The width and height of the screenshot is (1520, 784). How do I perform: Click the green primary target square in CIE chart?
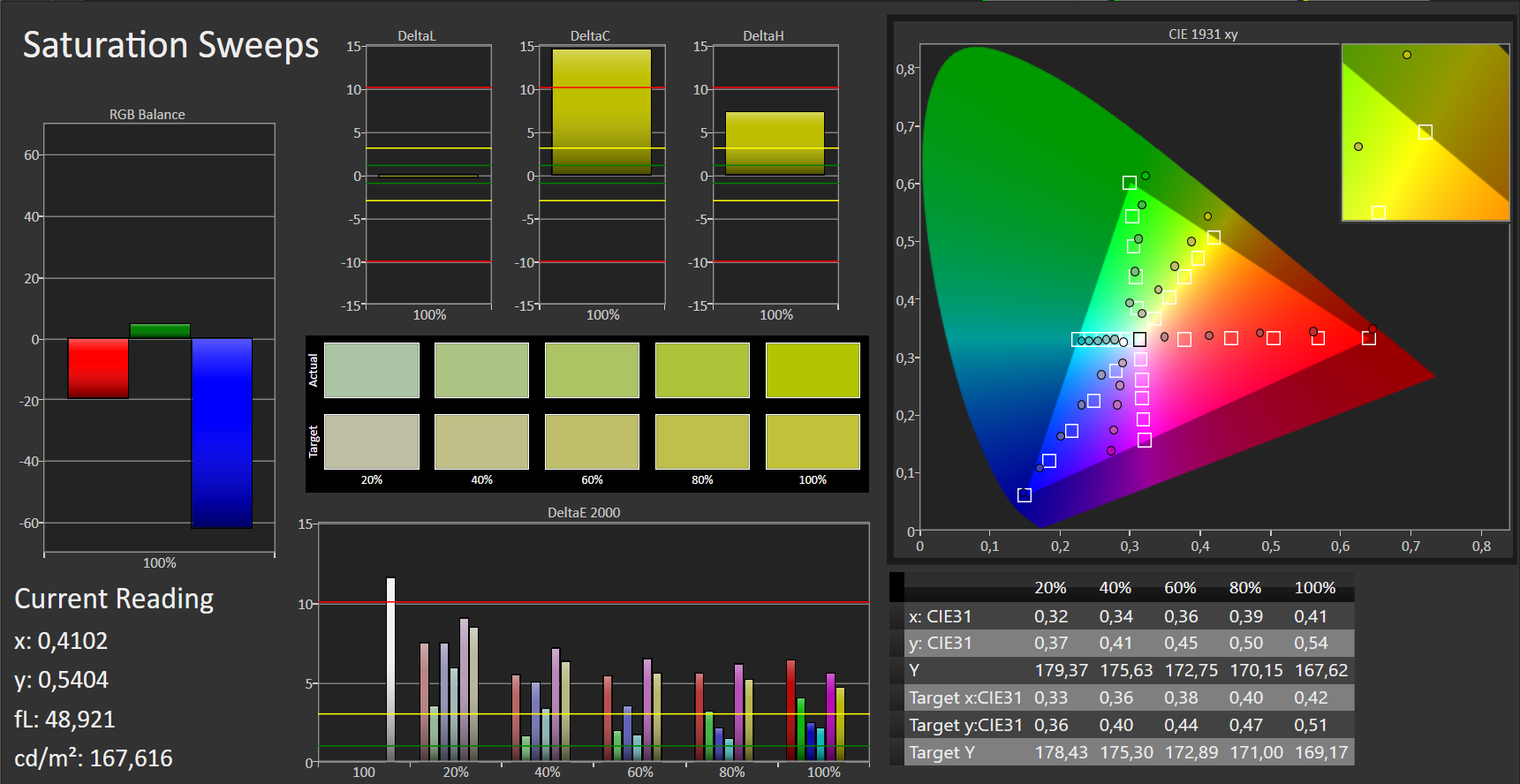click(1130, 183)
